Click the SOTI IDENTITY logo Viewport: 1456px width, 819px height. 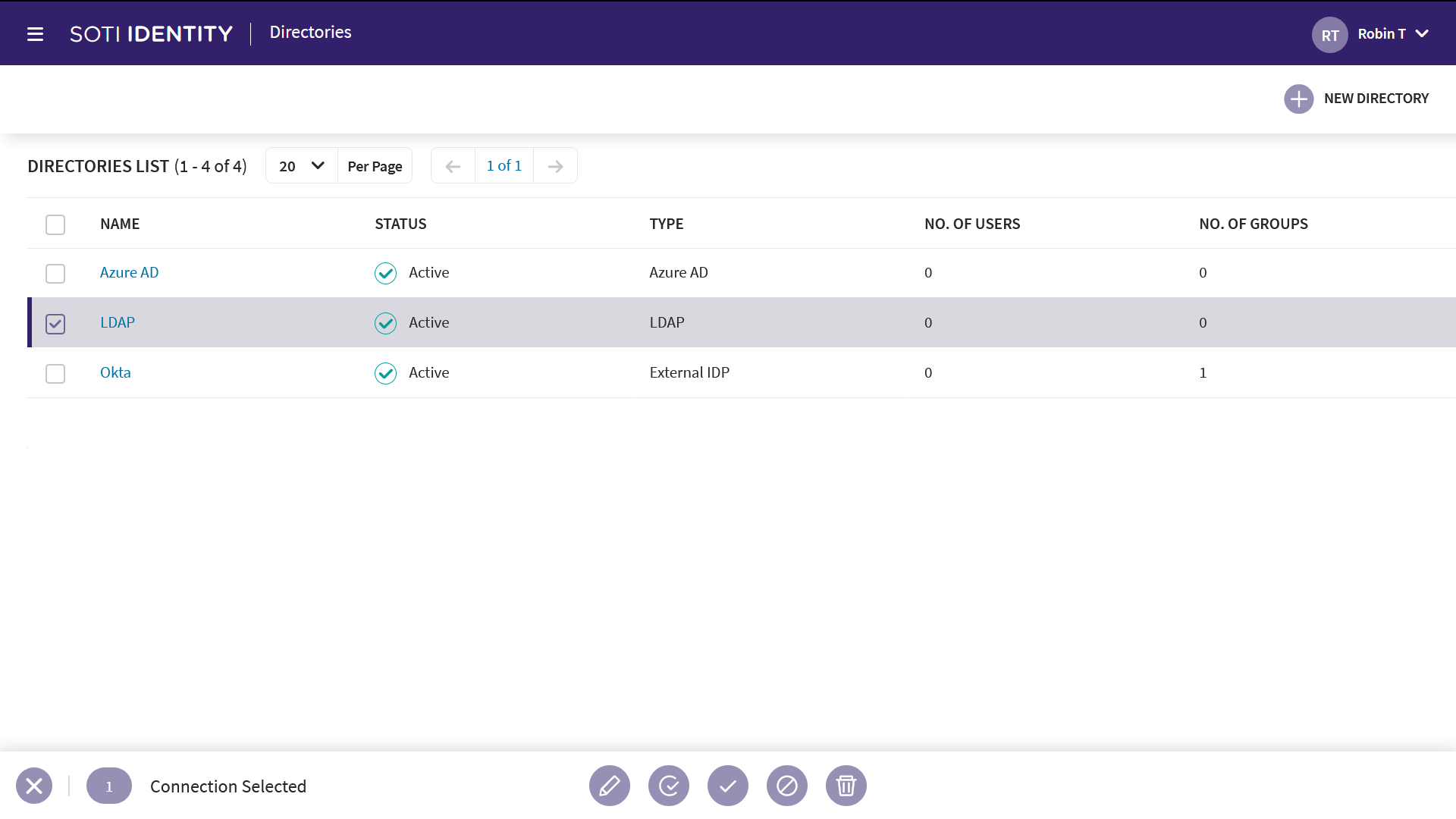(152, 34)
